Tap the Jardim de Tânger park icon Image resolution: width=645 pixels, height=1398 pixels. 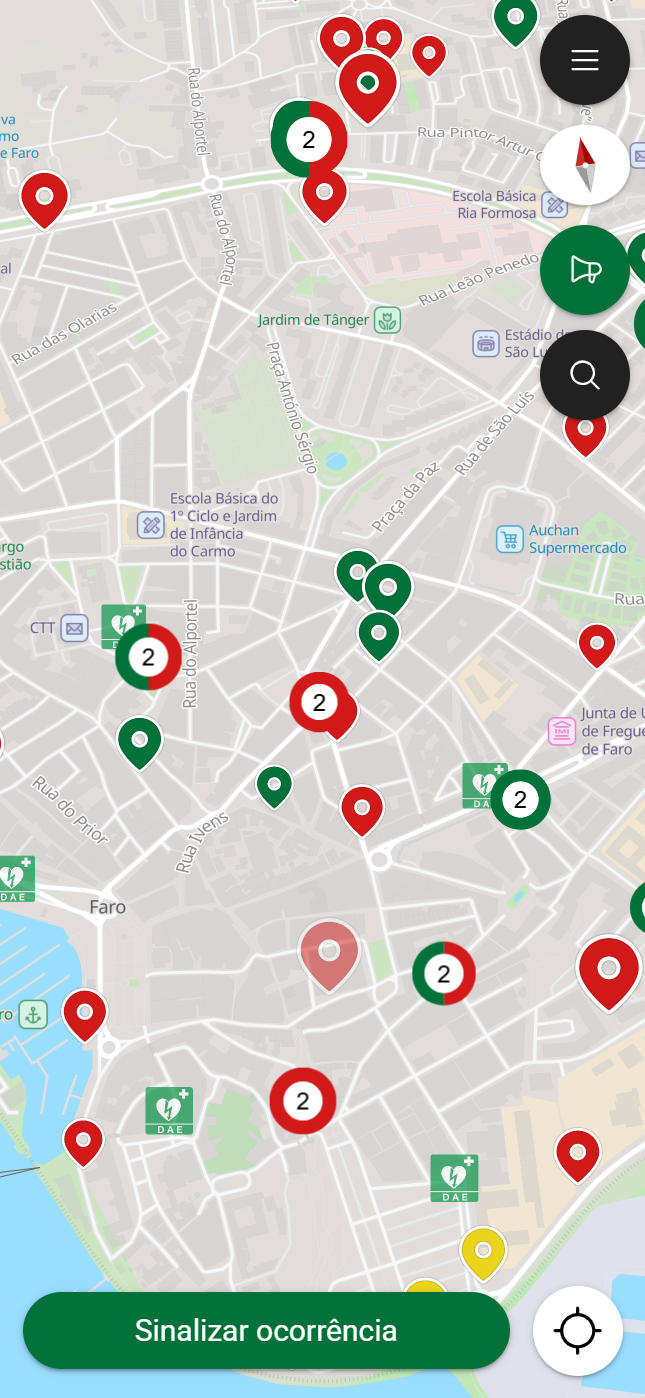point(387,321)
